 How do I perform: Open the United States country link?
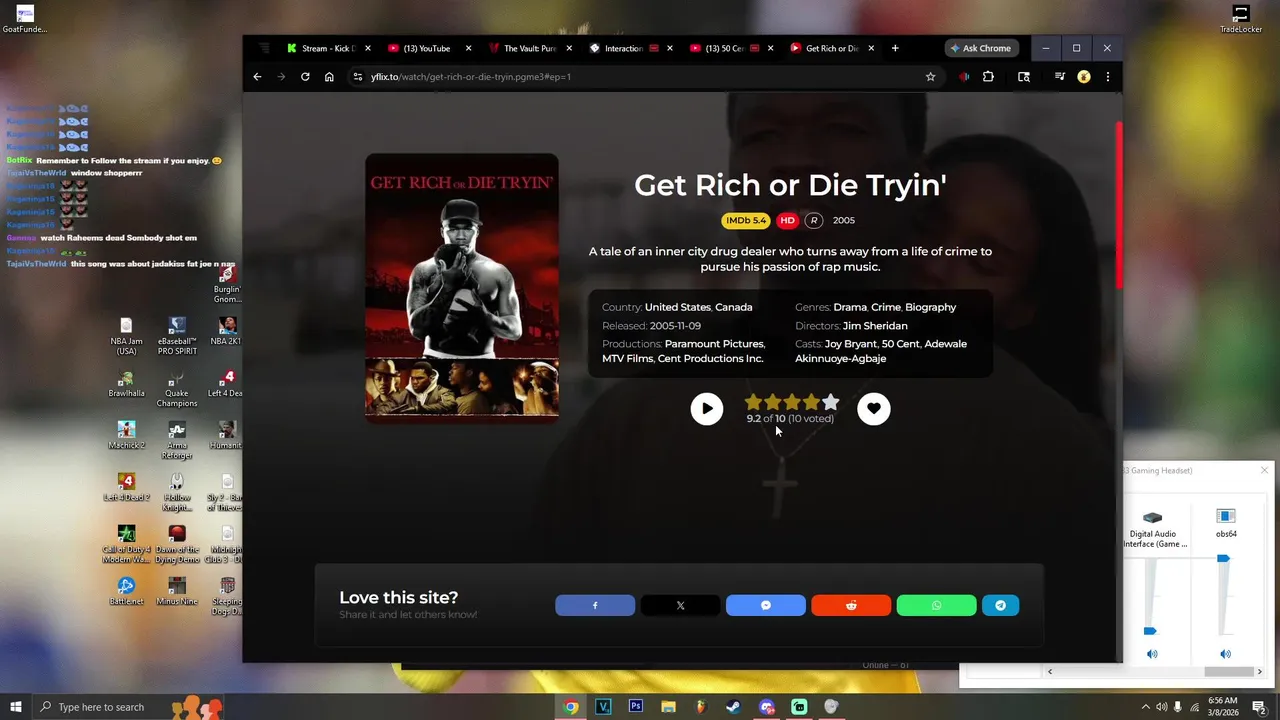(677, 307)
